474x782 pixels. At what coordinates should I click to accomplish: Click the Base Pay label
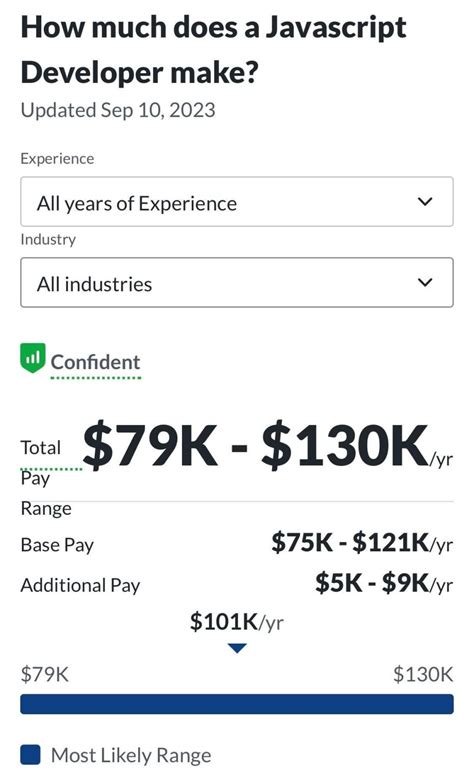[x=57, y=545]
